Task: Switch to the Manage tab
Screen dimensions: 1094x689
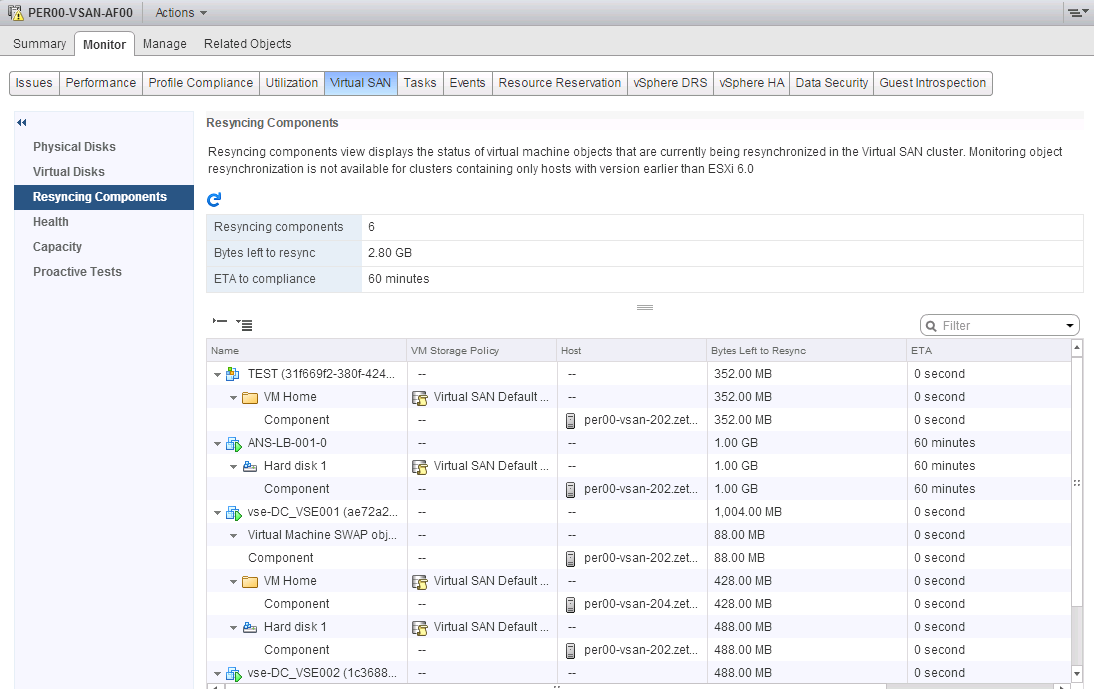Action: click(x=165, y=43)
